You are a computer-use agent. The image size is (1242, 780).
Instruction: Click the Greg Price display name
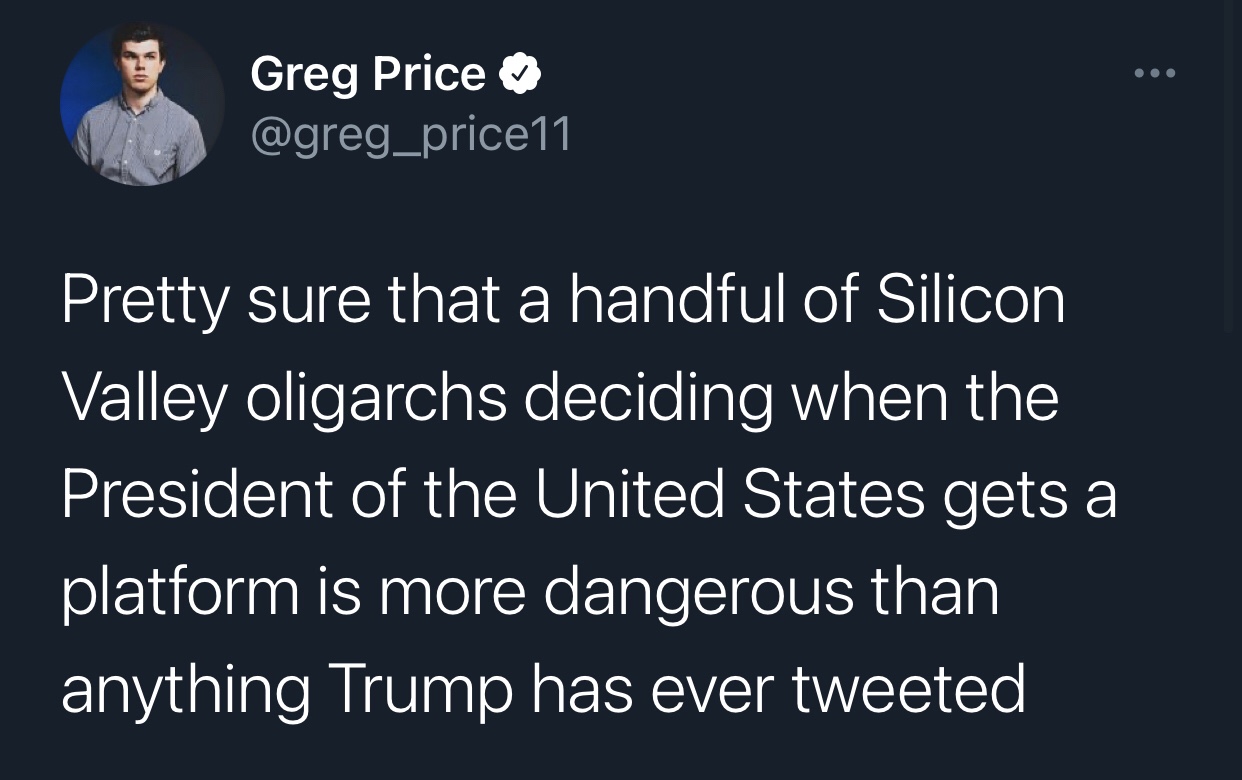[368, 74]
